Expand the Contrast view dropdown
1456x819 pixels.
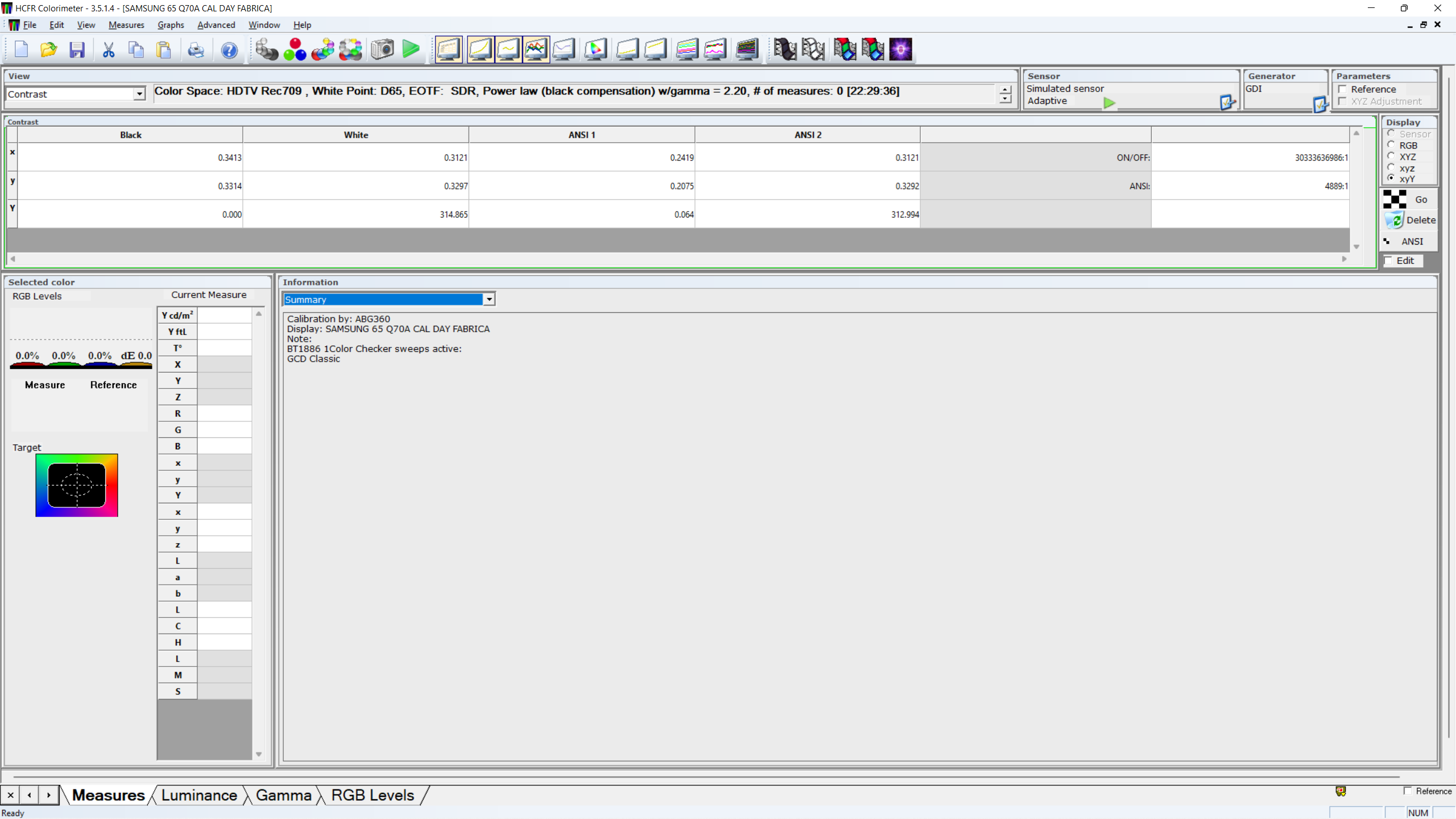coord(139,94)
